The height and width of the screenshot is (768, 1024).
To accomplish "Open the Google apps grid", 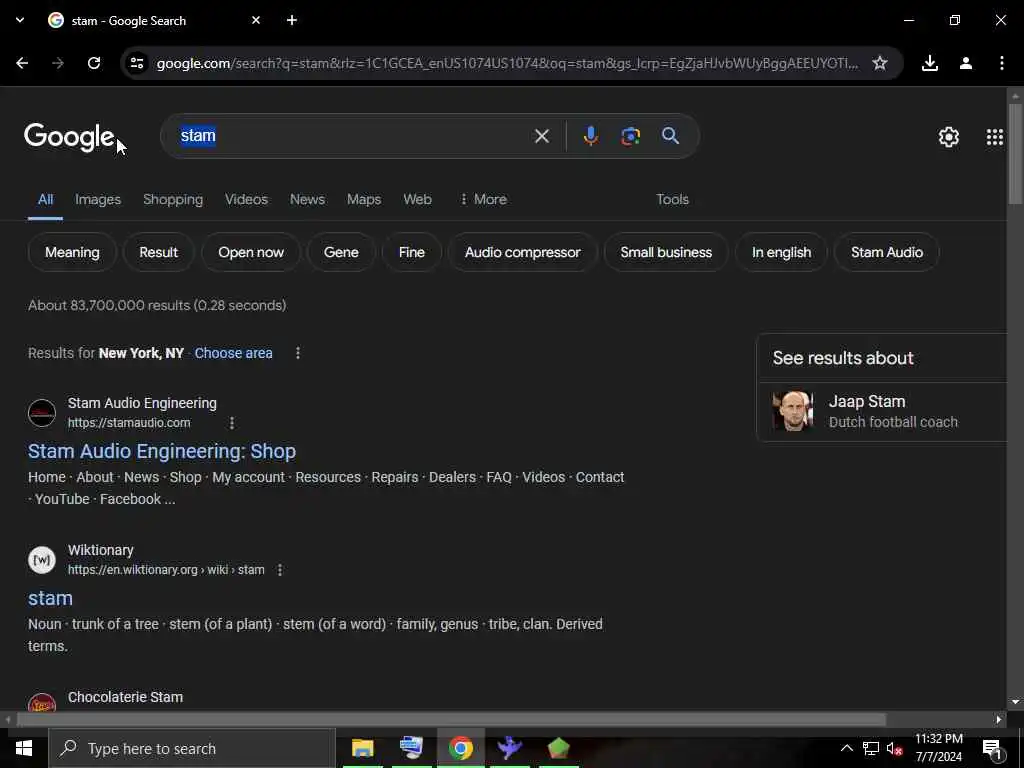I will 995,137.
